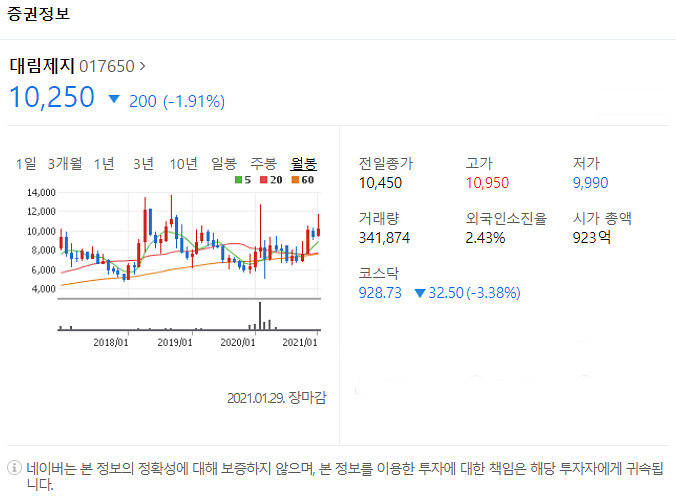Click the 2019/01 x-axis label
This screenshot has width=676, height=502.
click(175, 342)
